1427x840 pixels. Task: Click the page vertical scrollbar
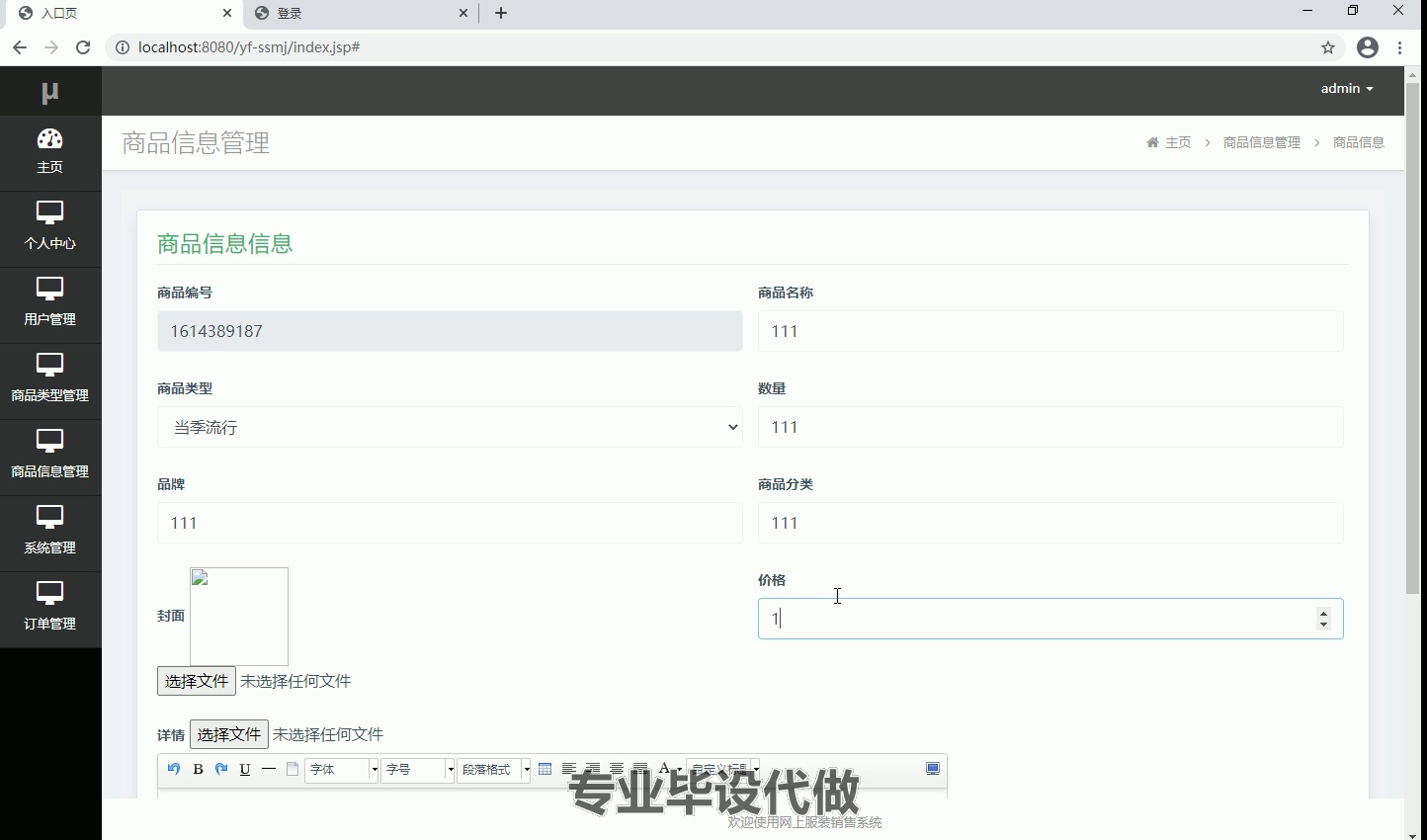coord(1412,338)
